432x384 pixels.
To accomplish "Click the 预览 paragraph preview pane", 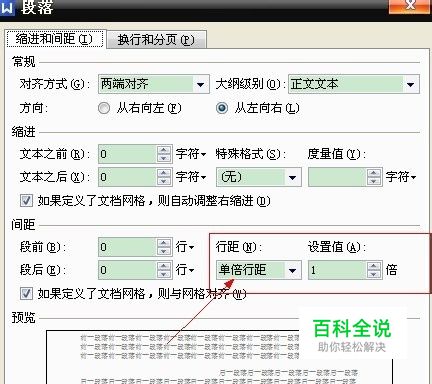I will [219, 357].
